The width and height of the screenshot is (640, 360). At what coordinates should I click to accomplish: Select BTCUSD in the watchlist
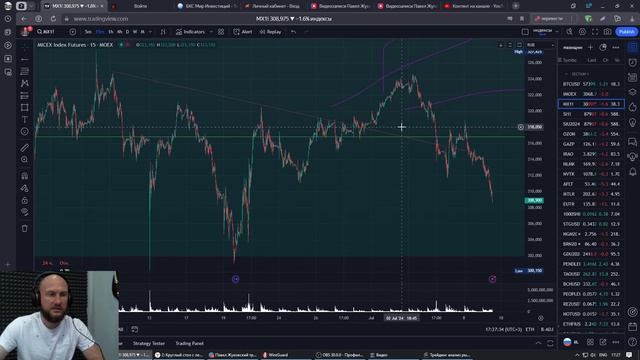(591, 84)
